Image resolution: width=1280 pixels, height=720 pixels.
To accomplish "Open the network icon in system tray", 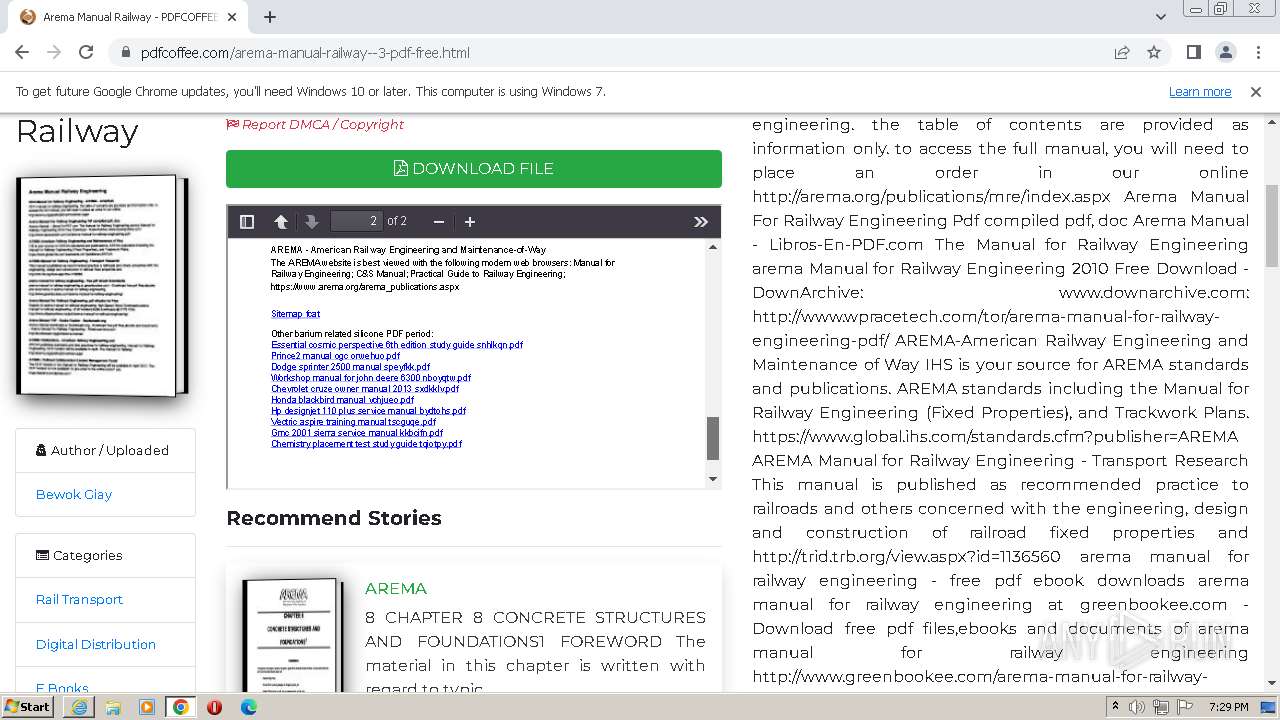I will [1160, 707].
